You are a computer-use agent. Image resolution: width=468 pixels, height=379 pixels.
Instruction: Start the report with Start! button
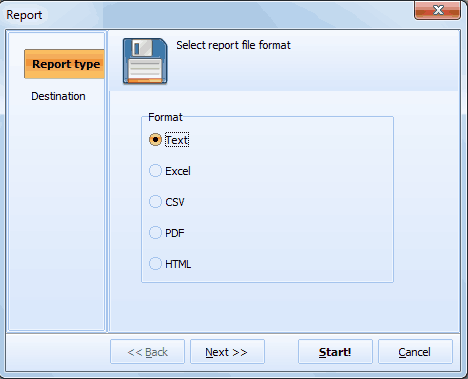coord(335,352)
